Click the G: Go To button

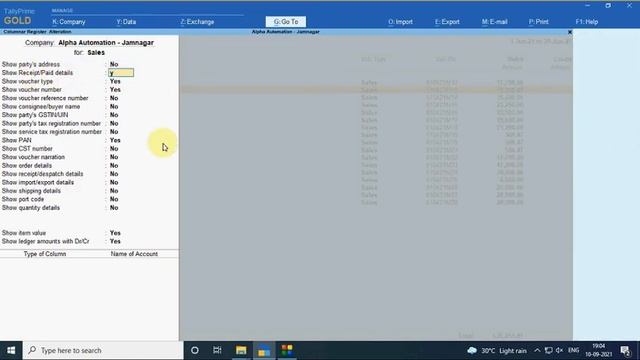point(286,22)
